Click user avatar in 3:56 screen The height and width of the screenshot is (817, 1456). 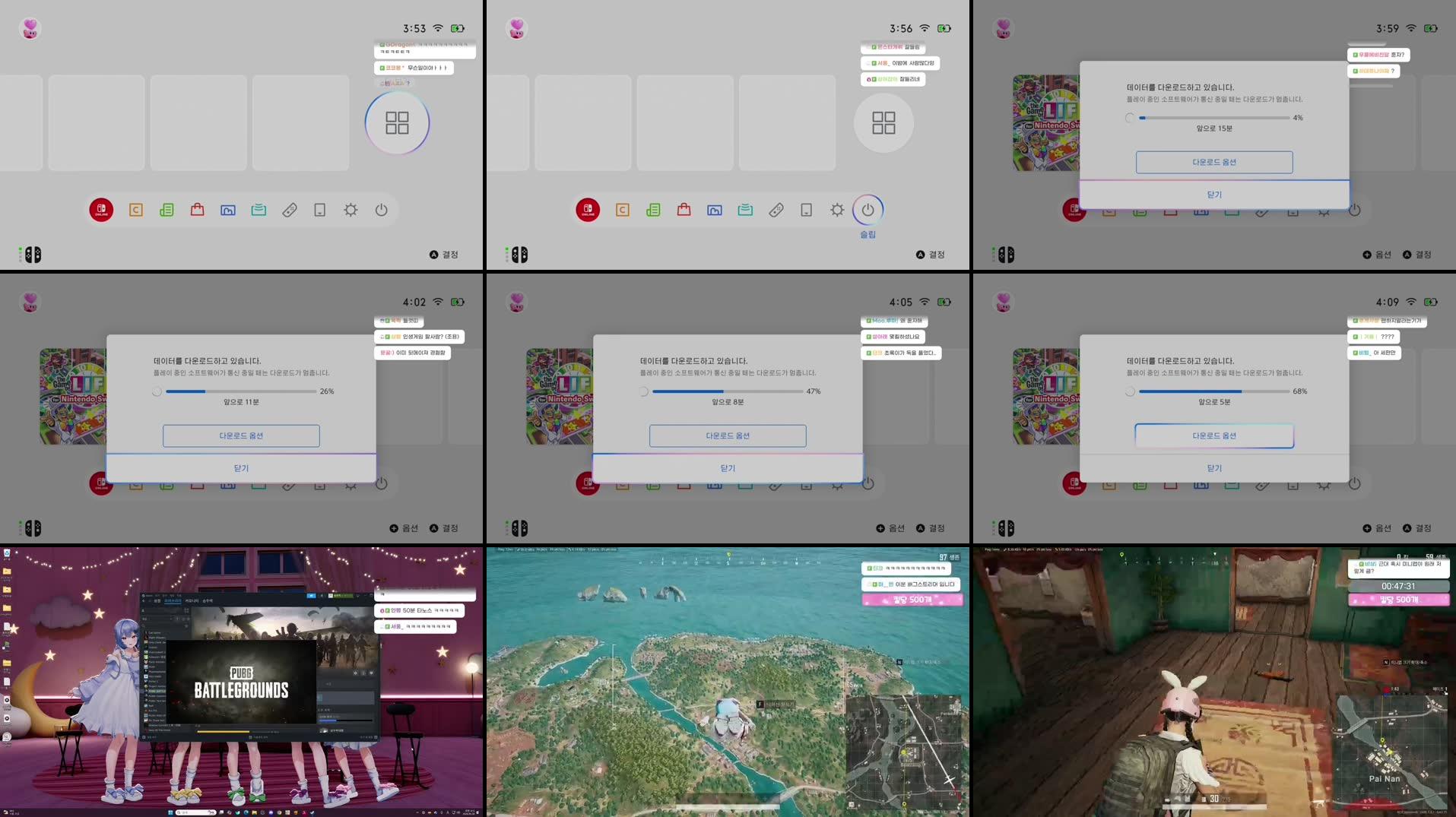[x=516, y=29]
